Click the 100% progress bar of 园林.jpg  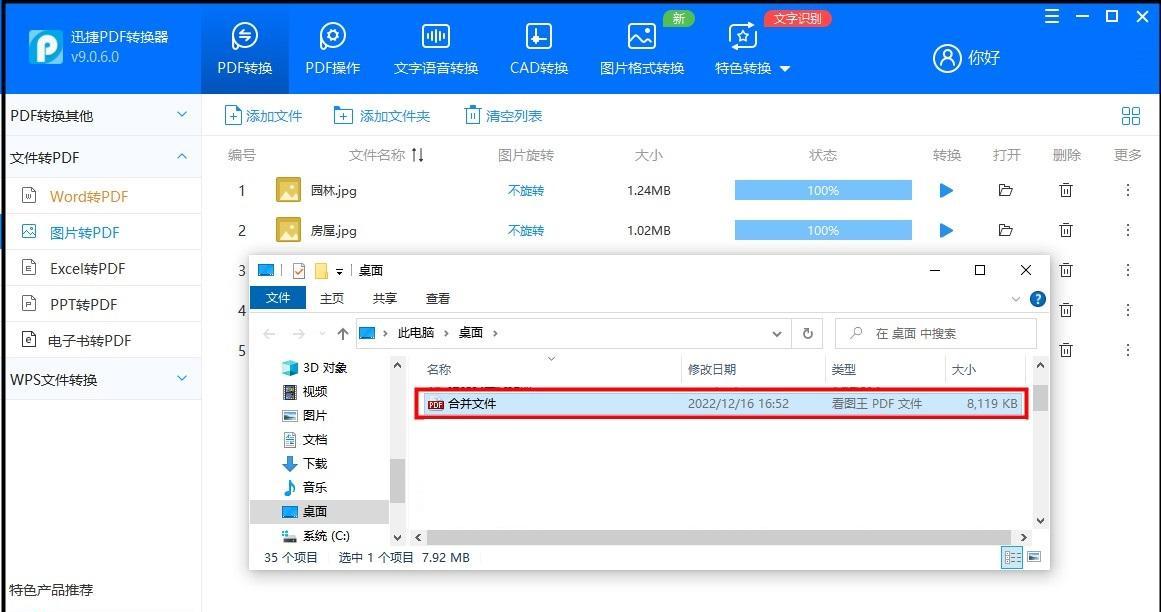pos(823,190)
